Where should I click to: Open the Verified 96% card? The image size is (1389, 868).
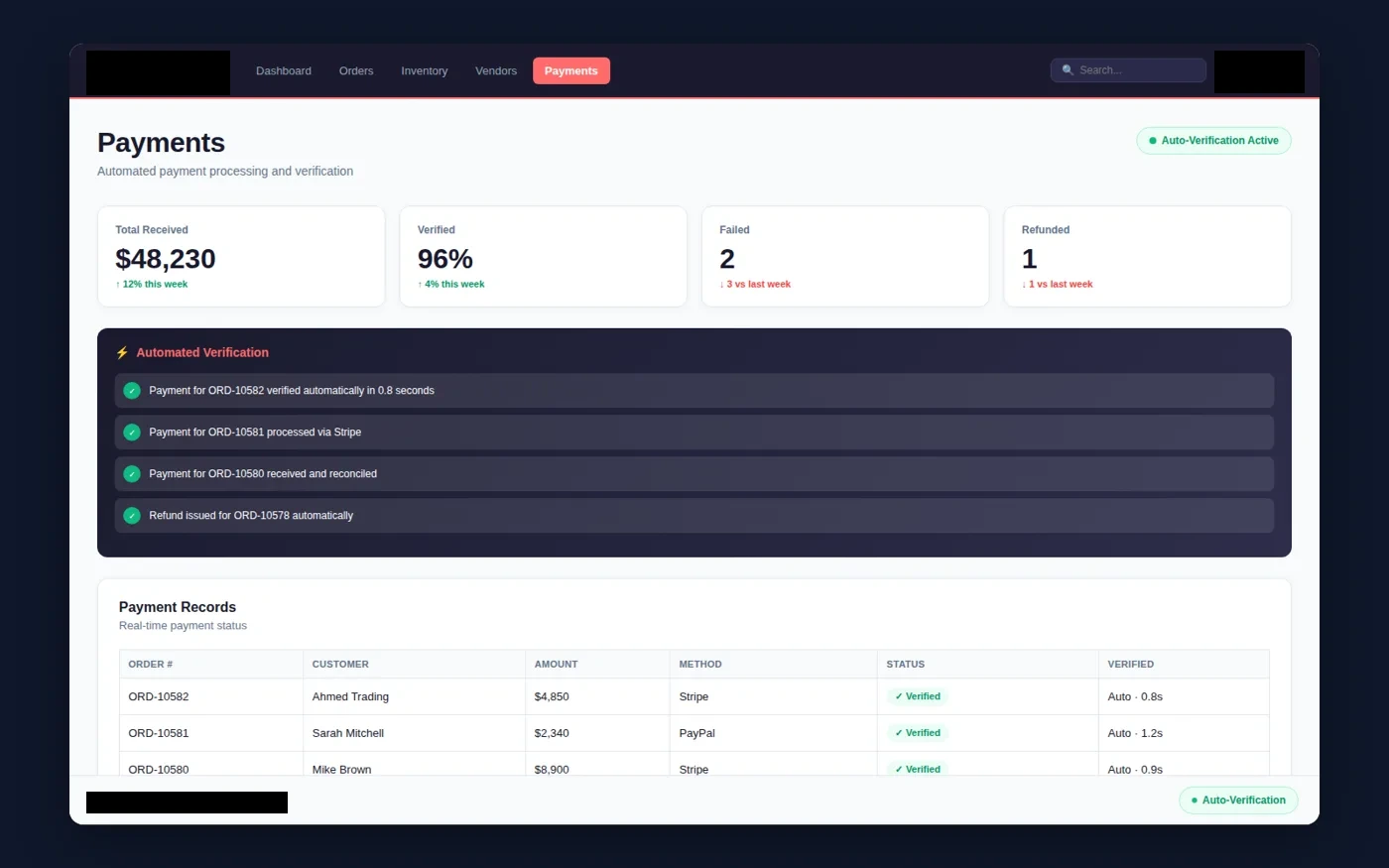click(543, 257)
